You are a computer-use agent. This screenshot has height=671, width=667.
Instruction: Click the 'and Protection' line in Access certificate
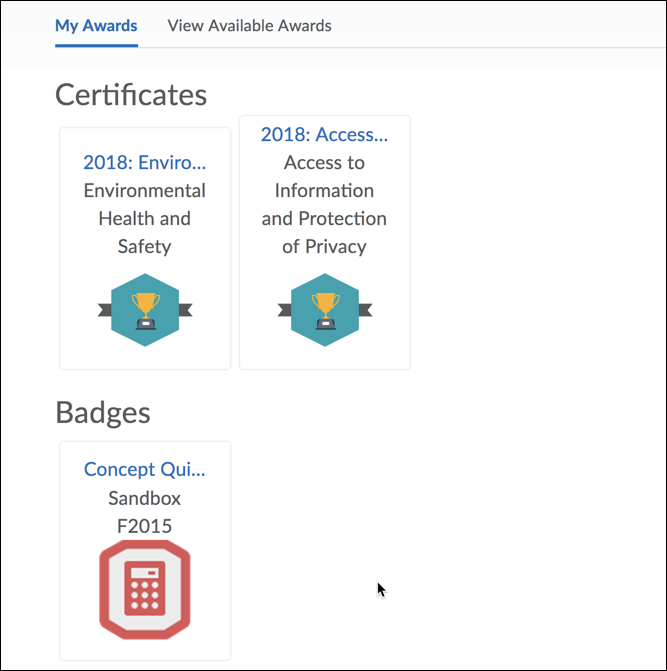pos(325,218)
